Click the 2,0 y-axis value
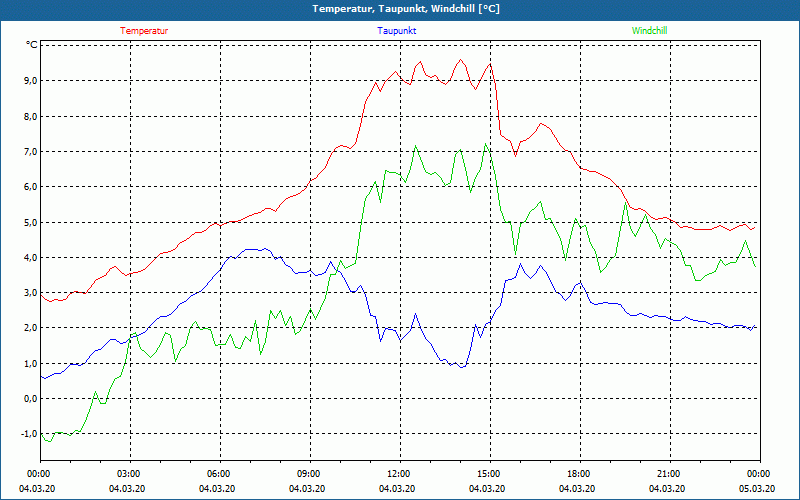 (x=31, y=328)
